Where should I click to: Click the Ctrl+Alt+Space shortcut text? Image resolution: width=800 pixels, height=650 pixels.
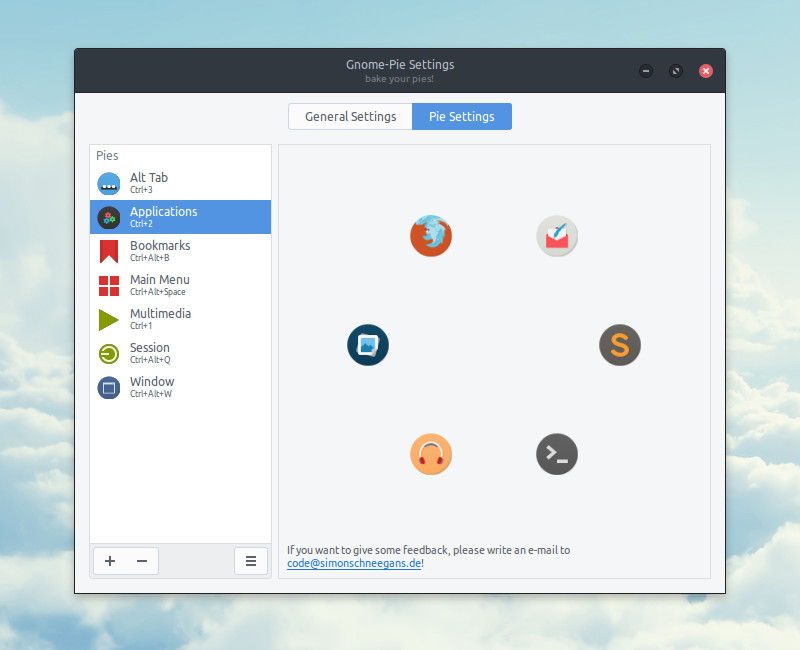point(158,292)
